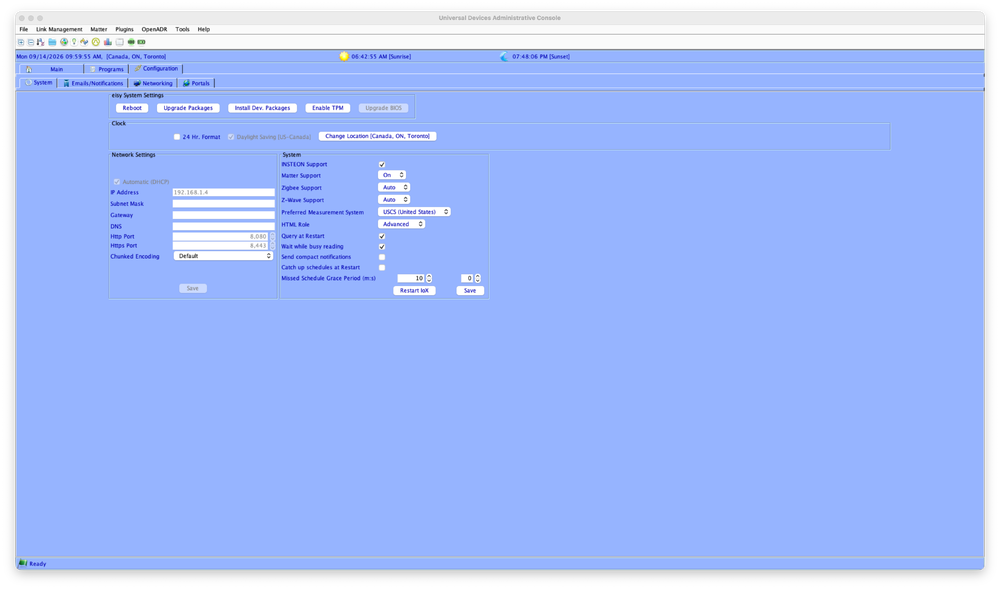This screenshot has width=1000, height=589.
Task: Click the A-Z sort icon in toolbar
Action: [x=41, y=42]
